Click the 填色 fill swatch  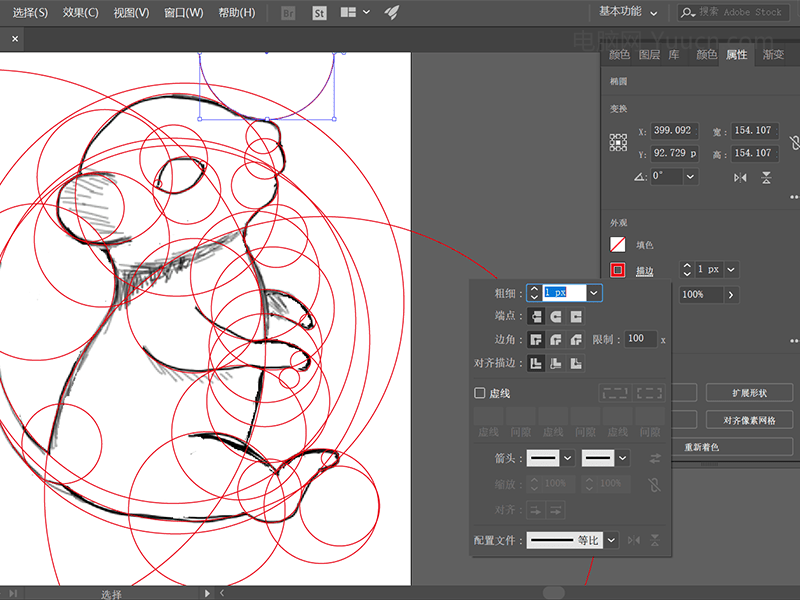tap(618, 245)
